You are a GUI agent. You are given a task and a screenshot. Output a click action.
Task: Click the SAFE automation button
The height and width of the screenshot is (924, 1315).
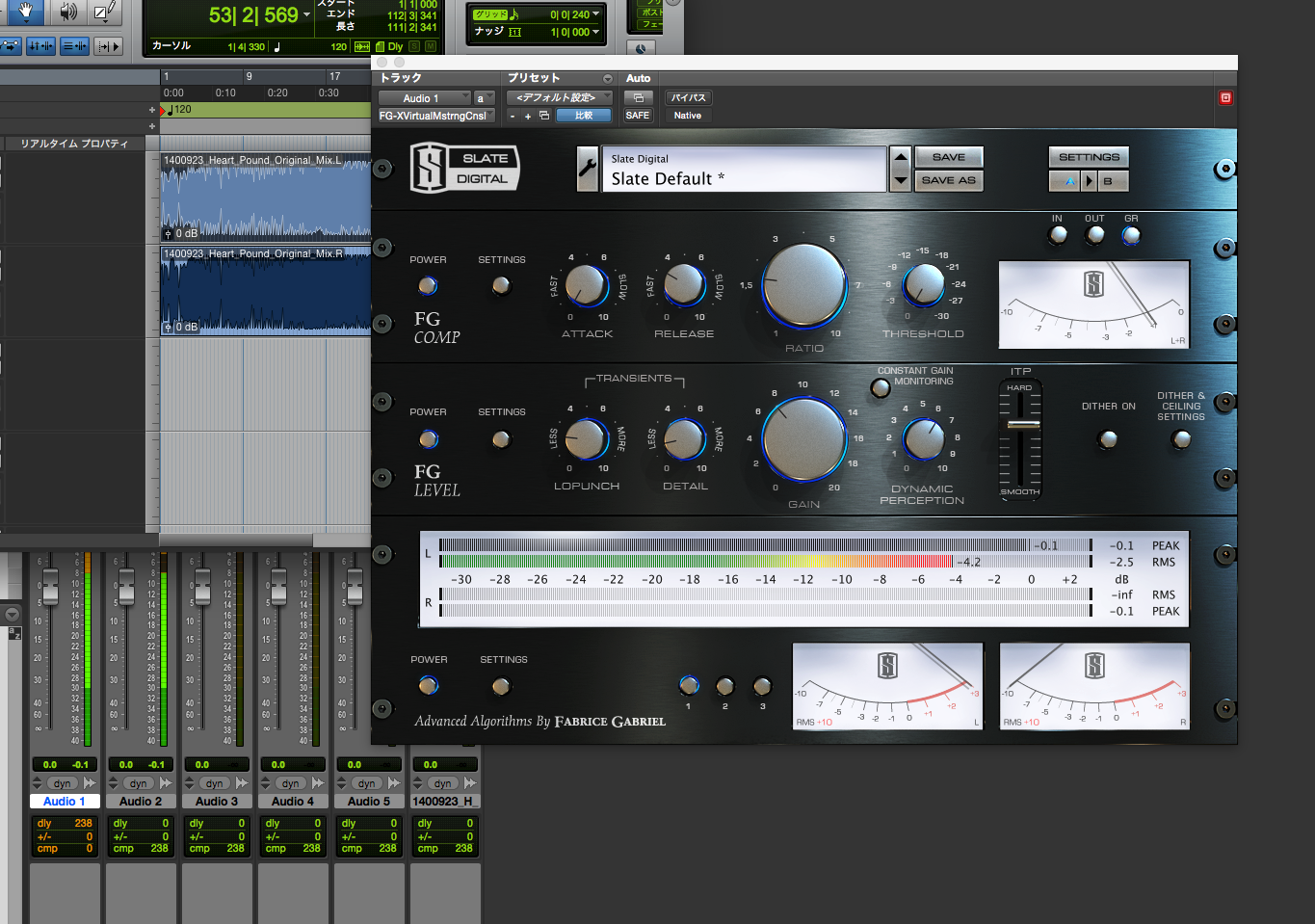(x=638, y=116)
